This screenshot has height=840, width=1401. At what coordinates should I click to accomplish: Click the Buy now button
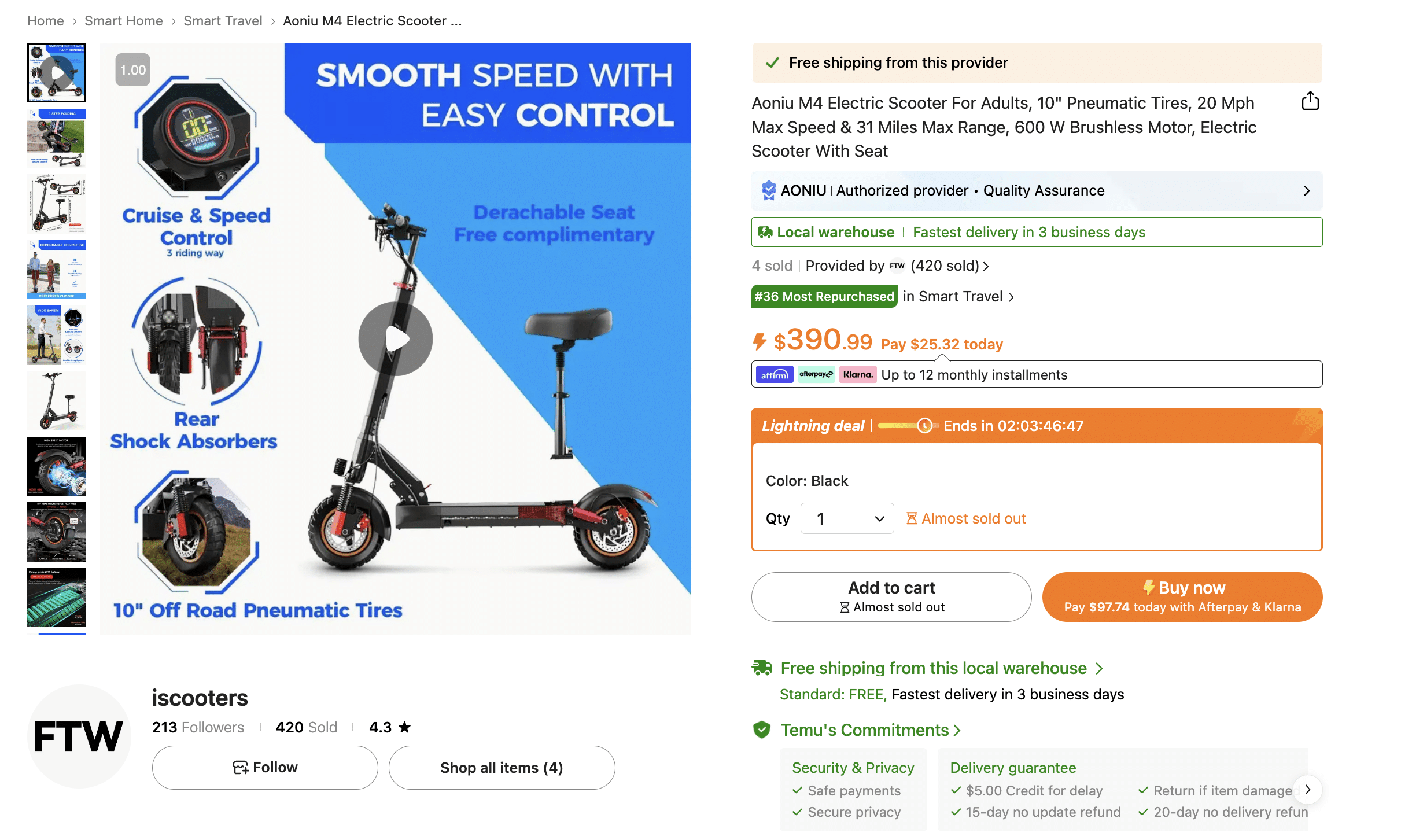point(1182,596)
